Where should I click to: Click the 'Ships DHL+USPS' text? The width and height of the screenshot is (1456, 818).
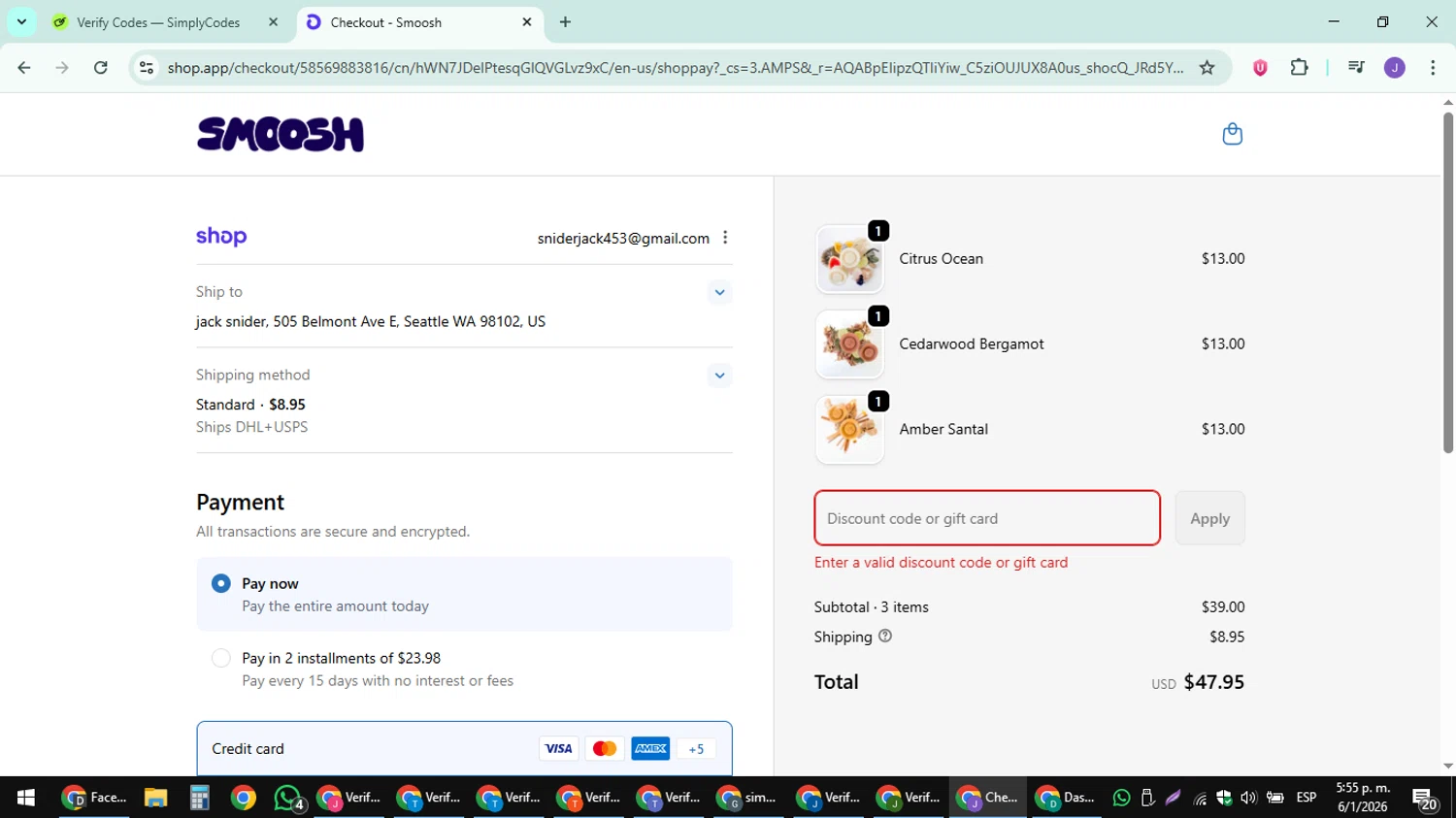tap(251, 427)
